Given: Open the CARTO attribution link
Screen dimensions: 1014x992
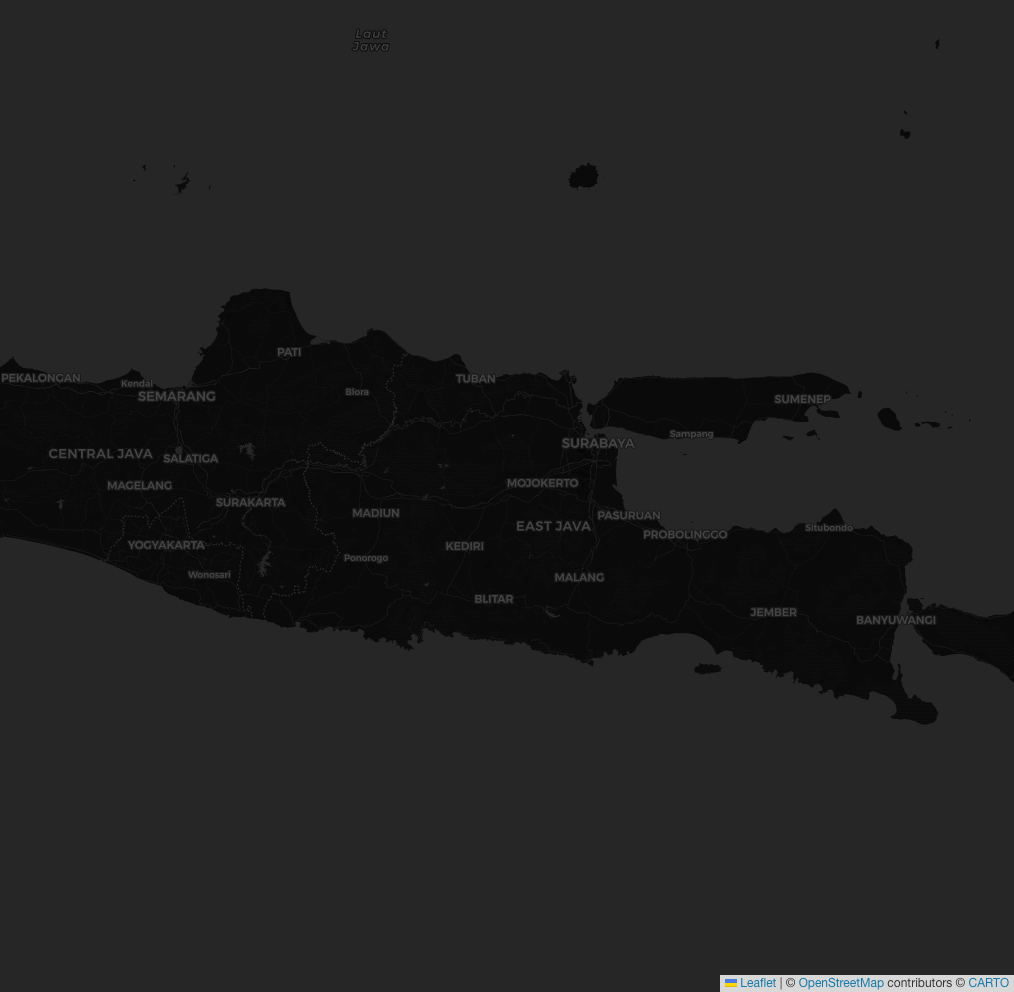Looking at the screenshot, I should click(x=988, y=983).
